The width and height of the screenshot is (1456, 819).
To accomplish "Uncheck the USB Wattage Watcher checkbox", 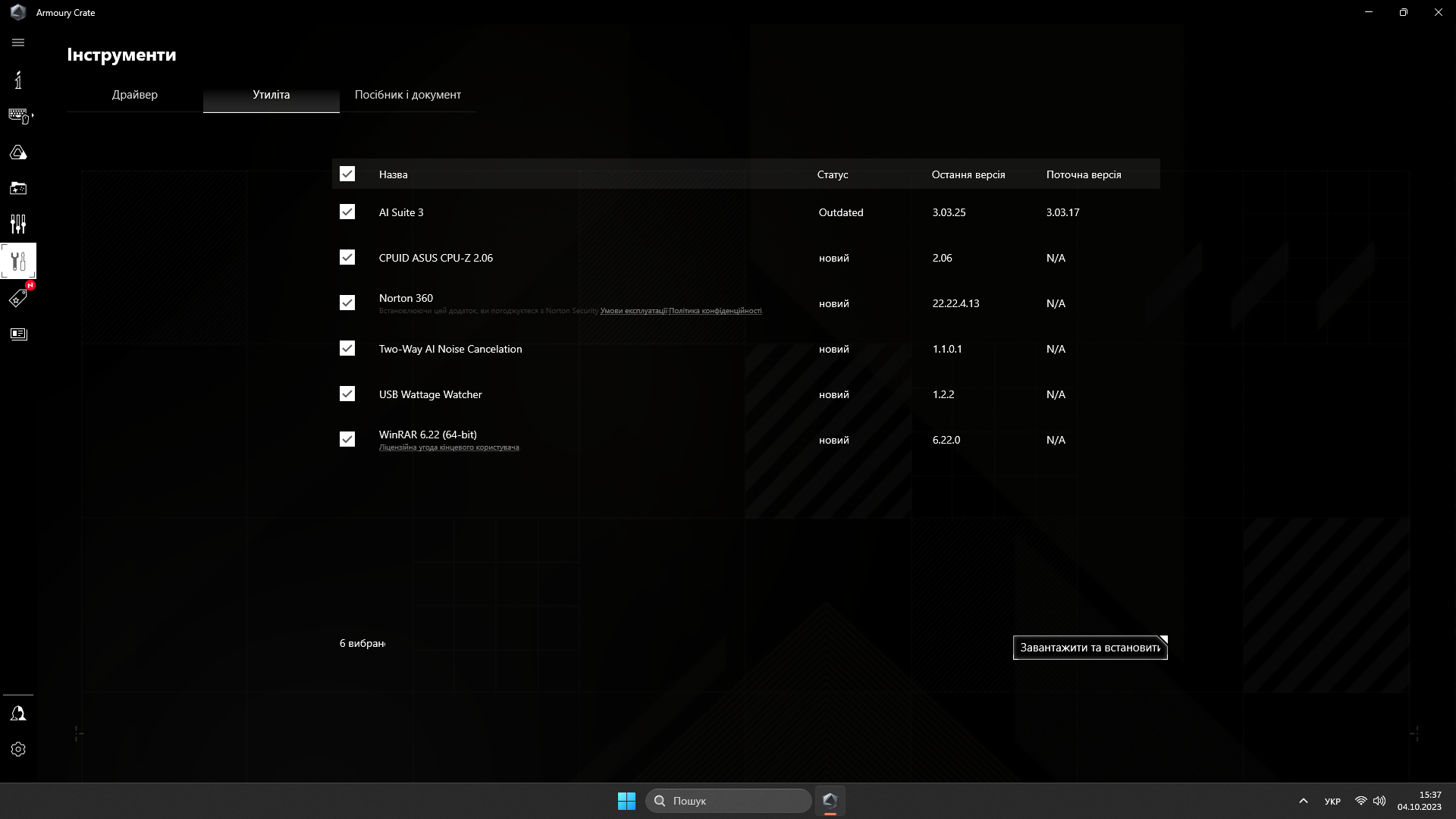I will coord(347,394).
